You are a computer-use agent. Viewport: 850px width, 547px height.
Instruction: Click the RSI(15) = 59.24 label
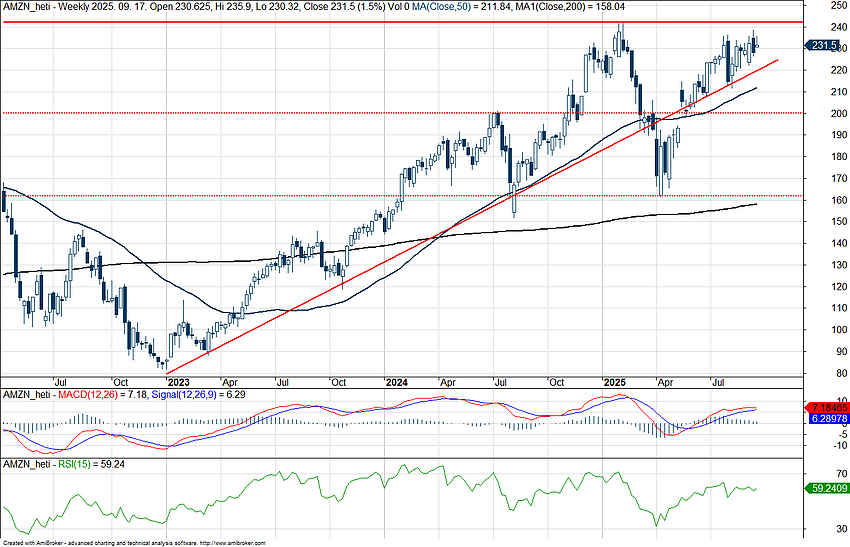point(92,464)
